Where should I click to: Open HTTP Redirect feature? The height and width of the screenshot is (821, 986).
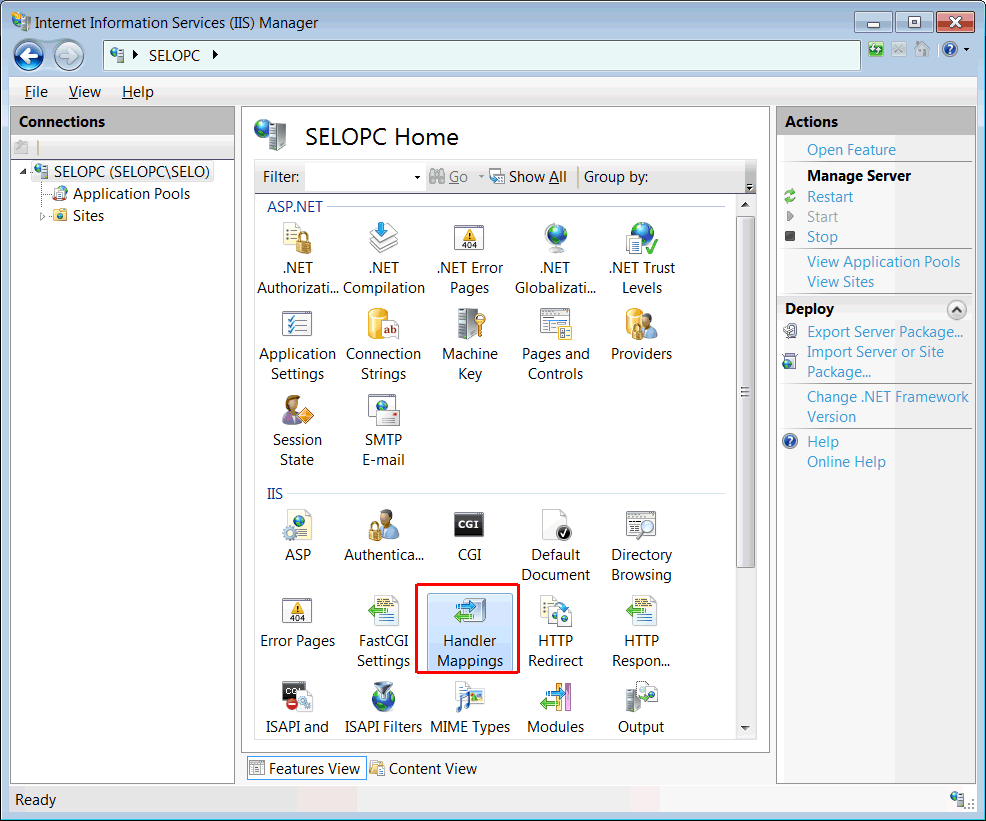555,632
